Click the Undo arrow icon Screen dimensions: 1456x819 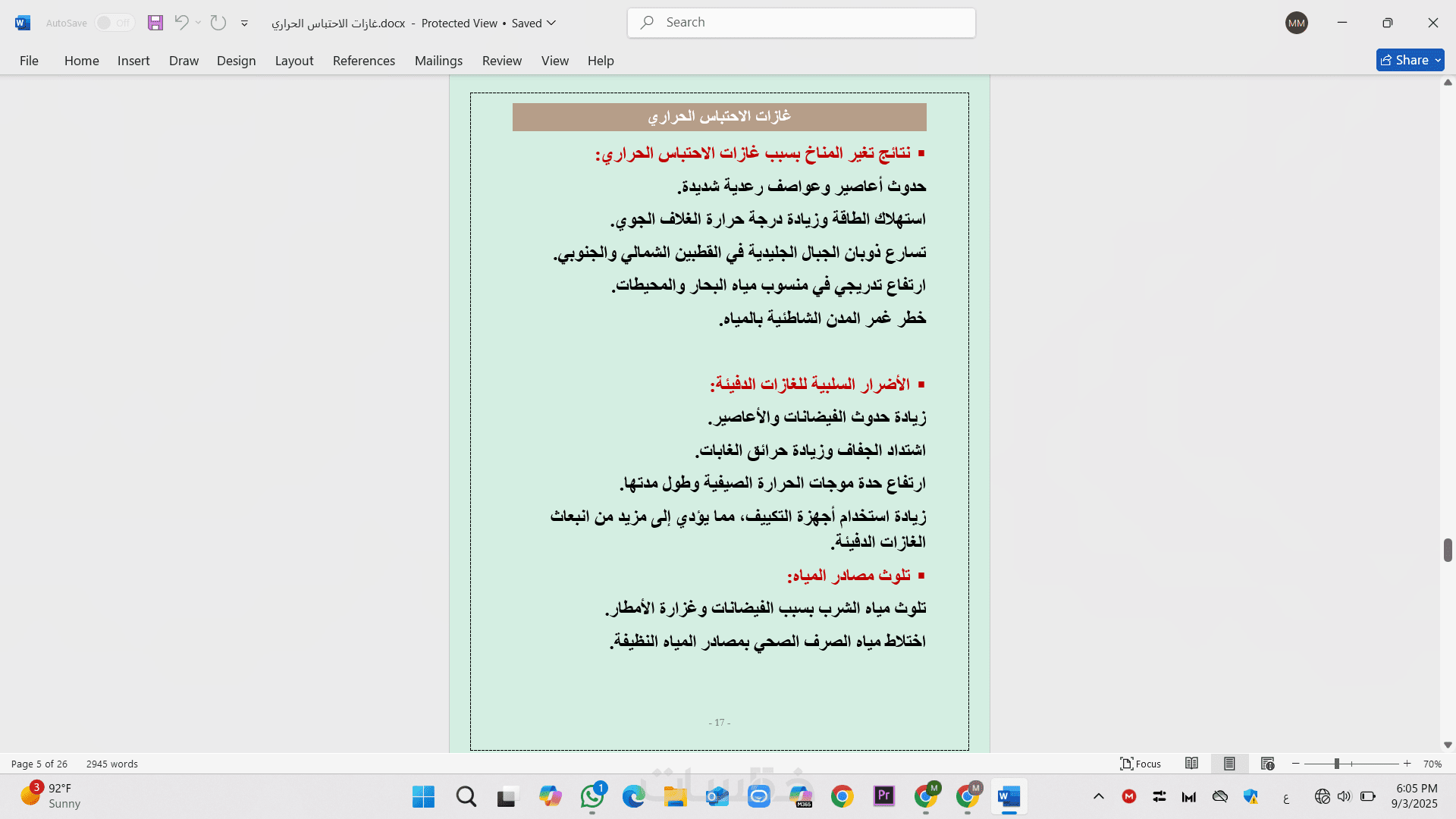click(x=181, y=23)
